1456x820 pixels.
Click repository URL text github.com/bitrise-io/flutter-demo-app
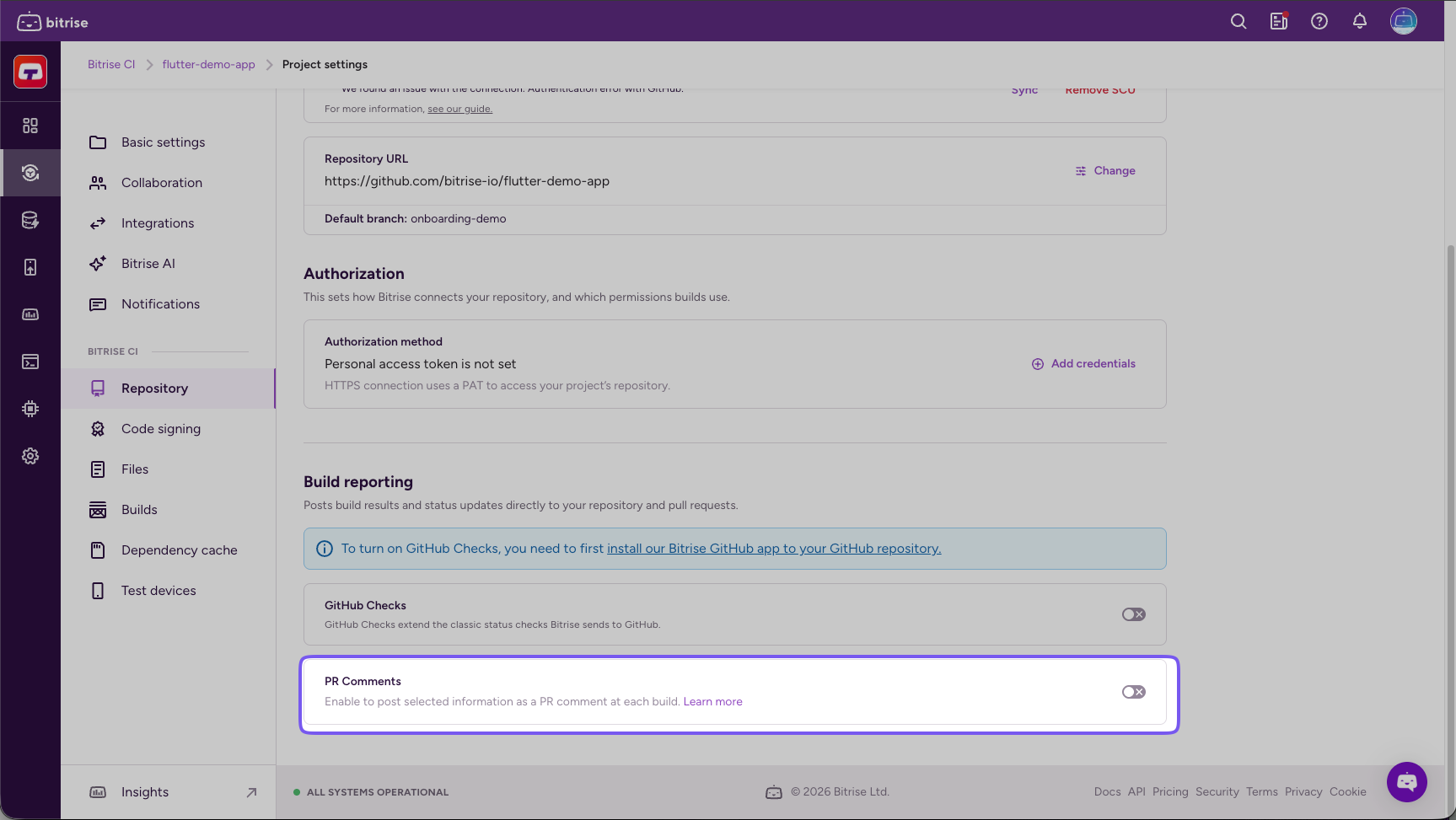tap(467, 181)
